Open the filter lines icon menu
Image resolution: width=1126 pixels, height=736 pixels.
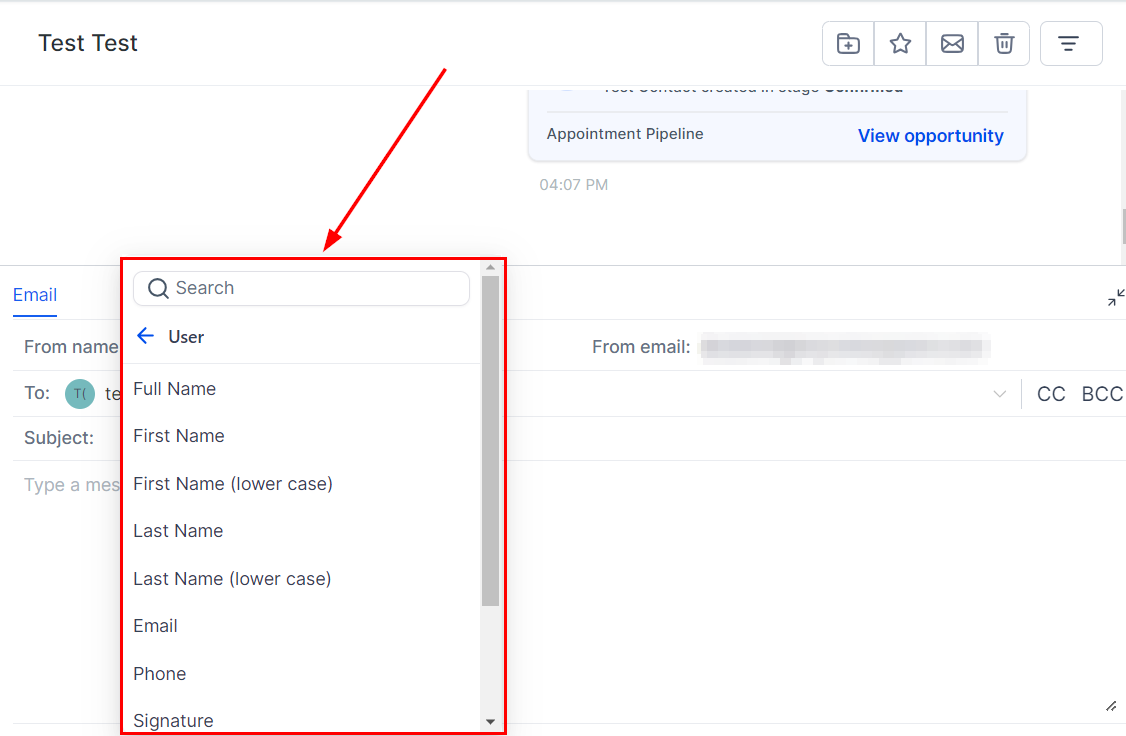tap(1071, 44)
